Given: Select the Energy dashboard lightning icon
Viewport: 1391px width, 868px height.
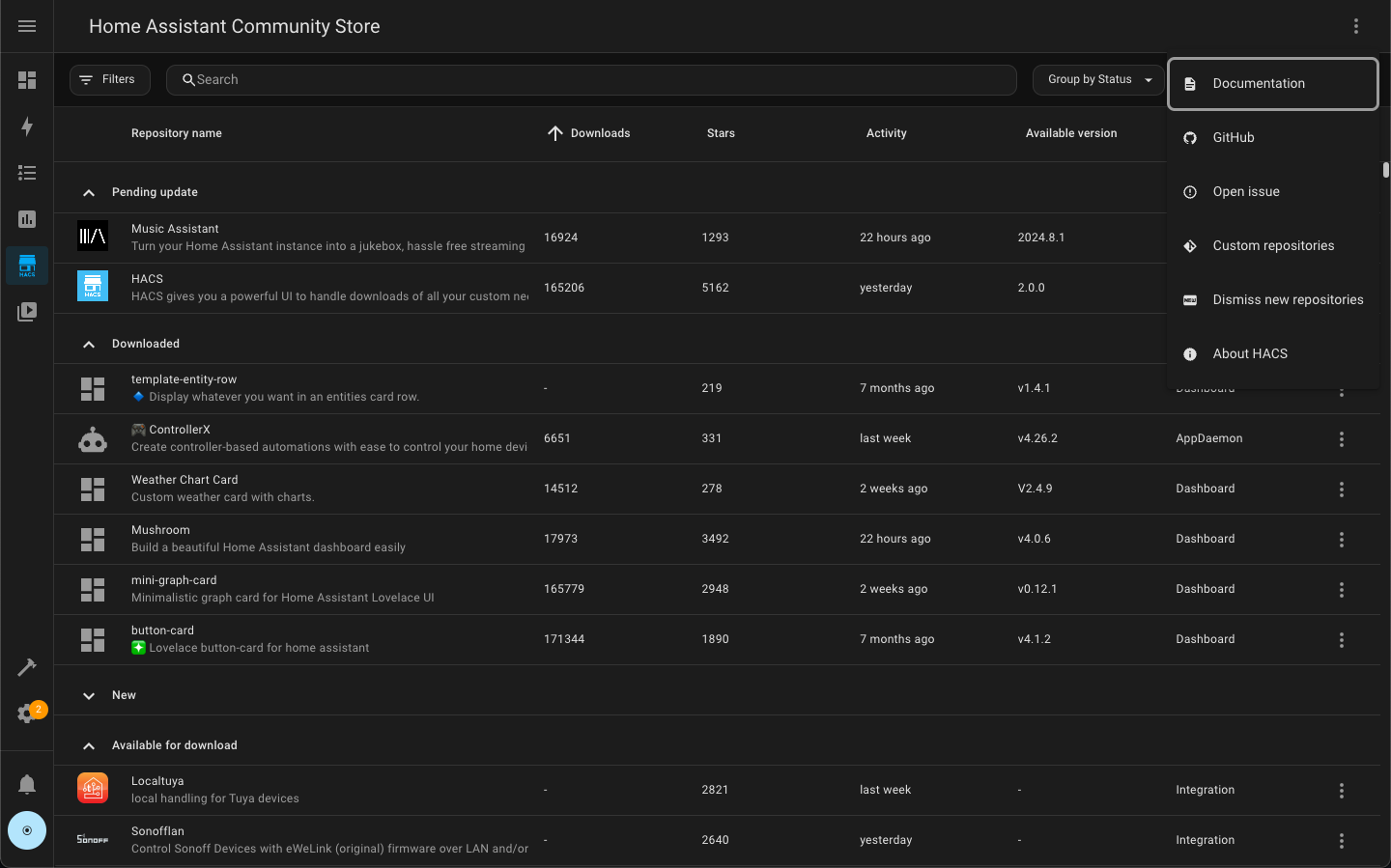Looking at the screenshot, I should tap(26, 126).
